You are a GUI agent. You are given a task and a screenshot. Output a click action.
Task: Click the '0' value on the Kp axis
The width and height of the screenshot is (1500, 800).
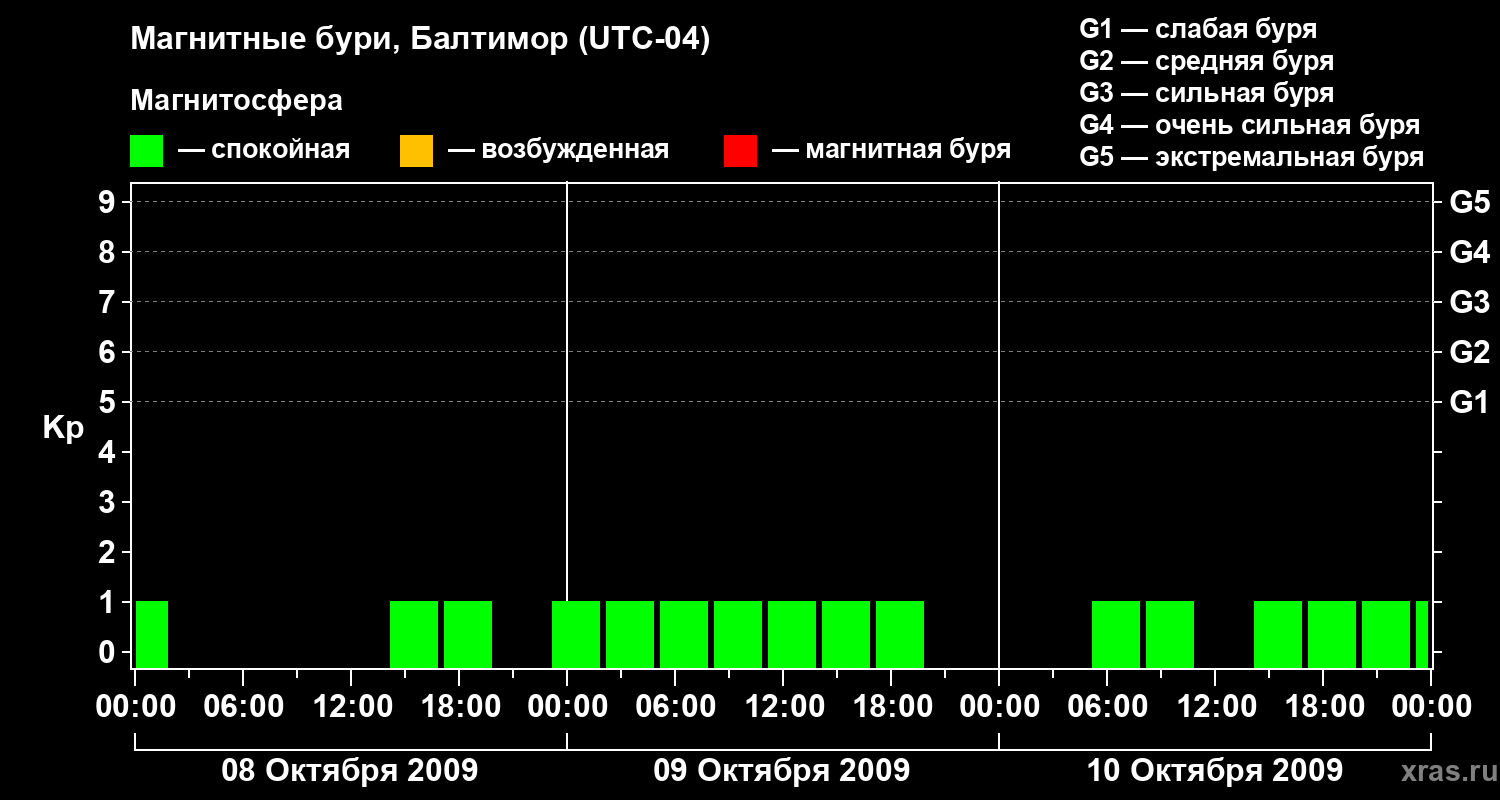pyautogui.click(x=109, y=652)
